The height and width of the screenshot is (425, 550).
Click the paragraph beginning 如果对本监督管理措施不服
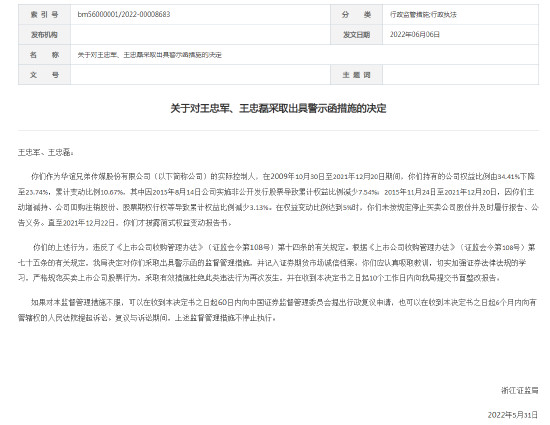[277, 310]
